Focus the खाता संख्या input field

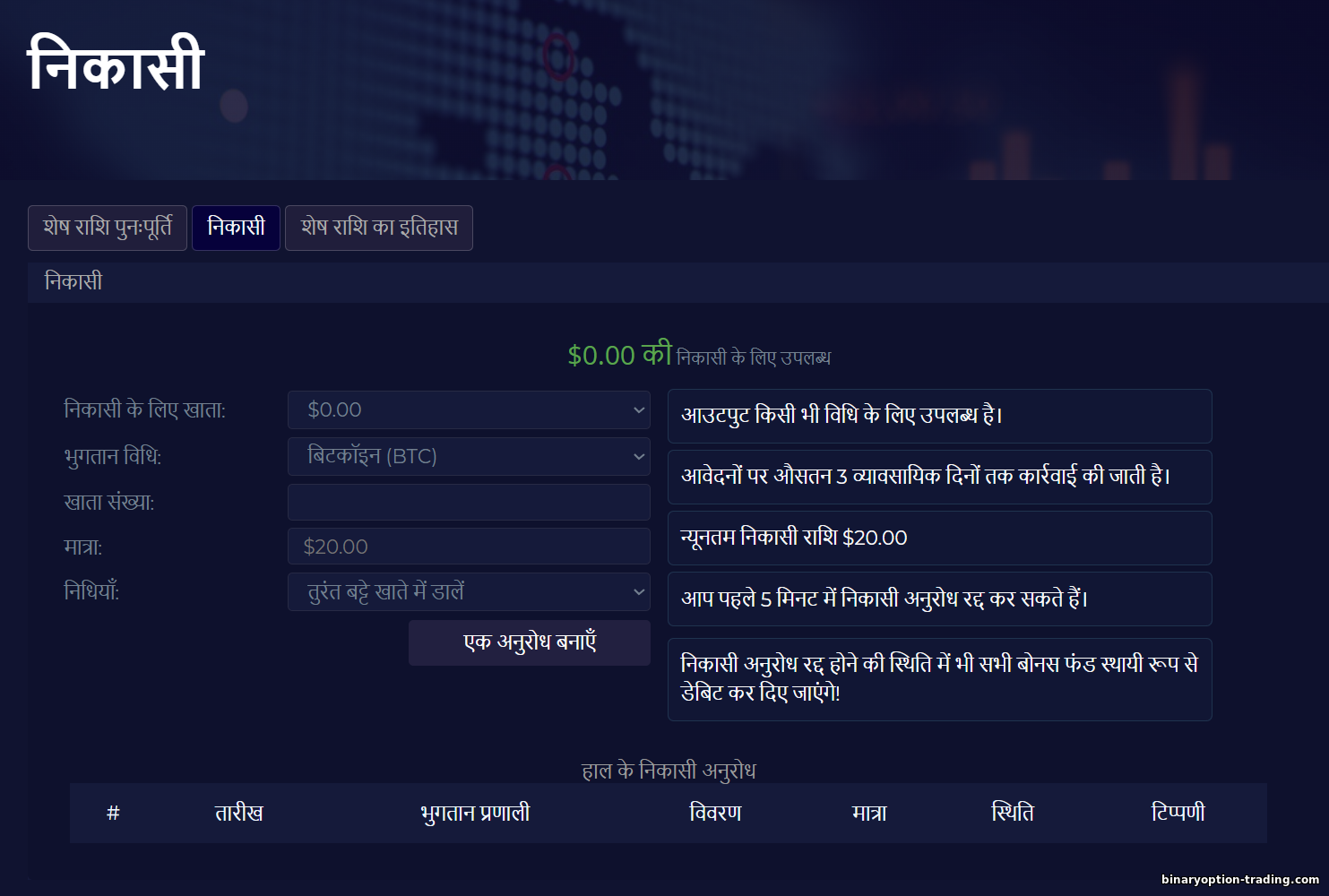469,503
